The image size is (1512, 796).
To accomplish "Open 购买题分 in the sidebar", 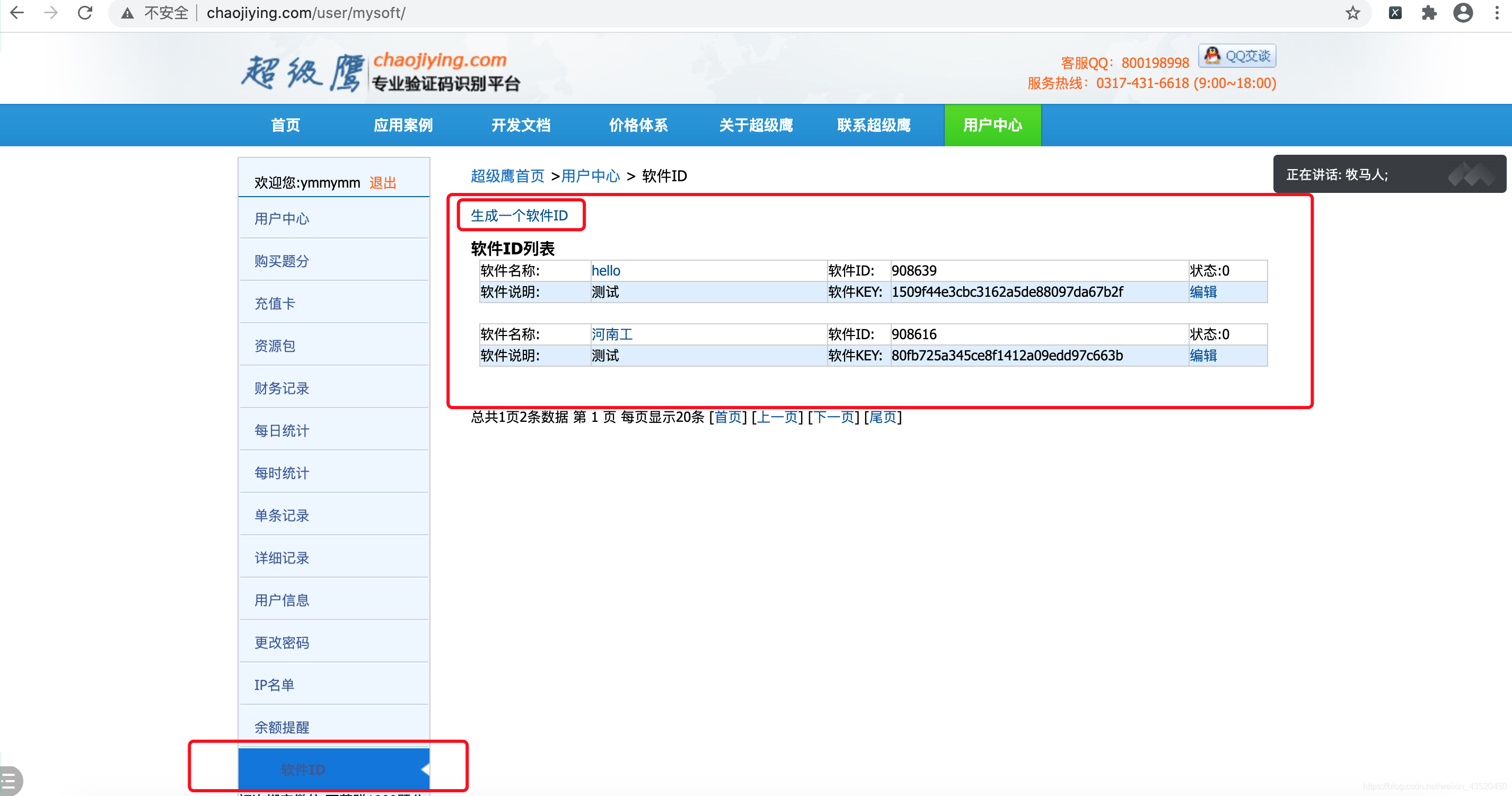I will pos(282,261).
